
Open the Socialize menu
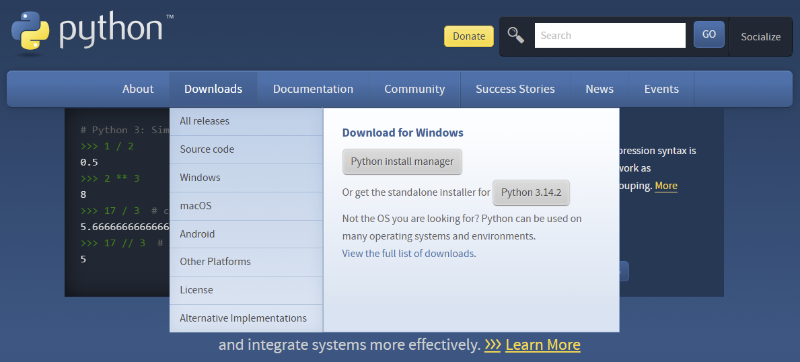coord(761,37)
